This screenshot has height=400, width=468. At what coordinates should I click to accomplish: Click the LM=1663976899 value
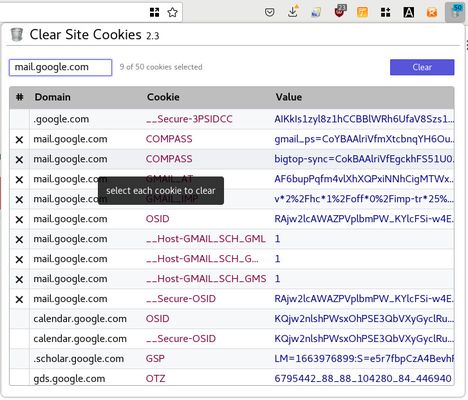364,359
